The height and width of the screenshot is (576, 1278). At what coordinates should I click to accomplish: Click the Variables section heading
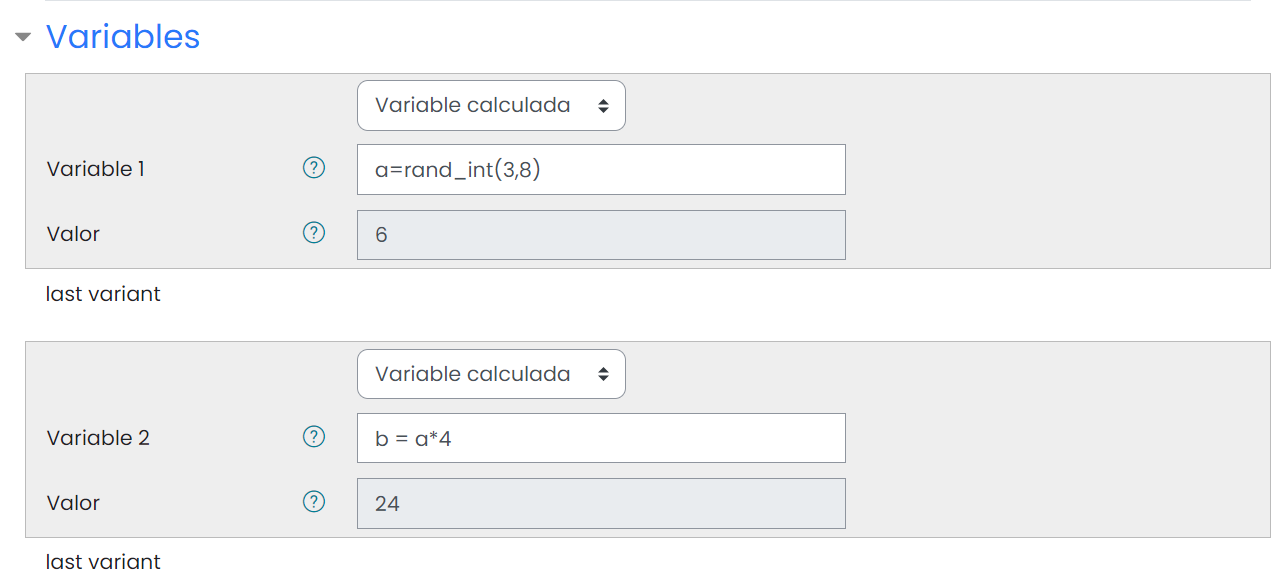pyautogui.click(x=123, y=37)
